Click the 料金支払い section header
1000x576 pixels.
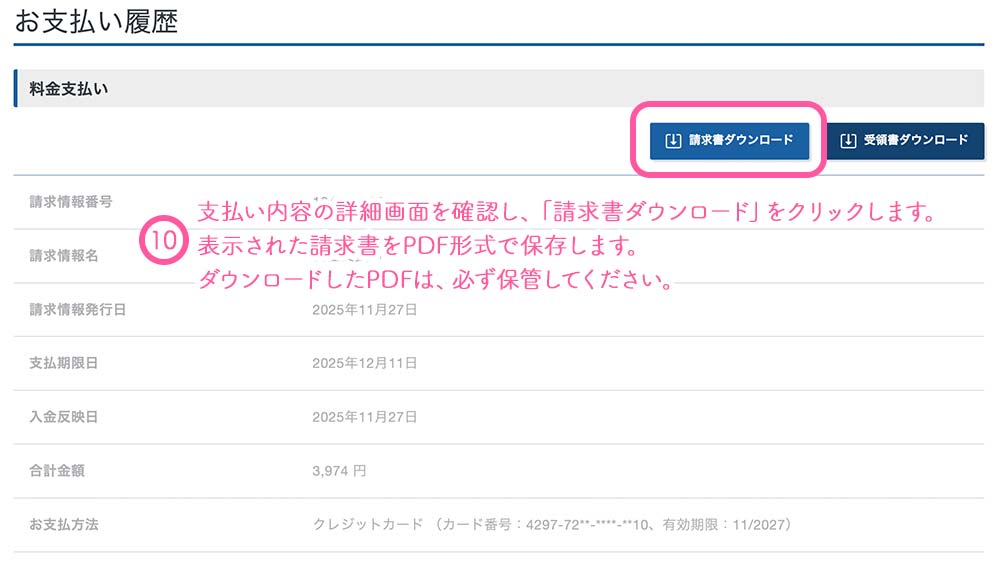click(69, 89)
